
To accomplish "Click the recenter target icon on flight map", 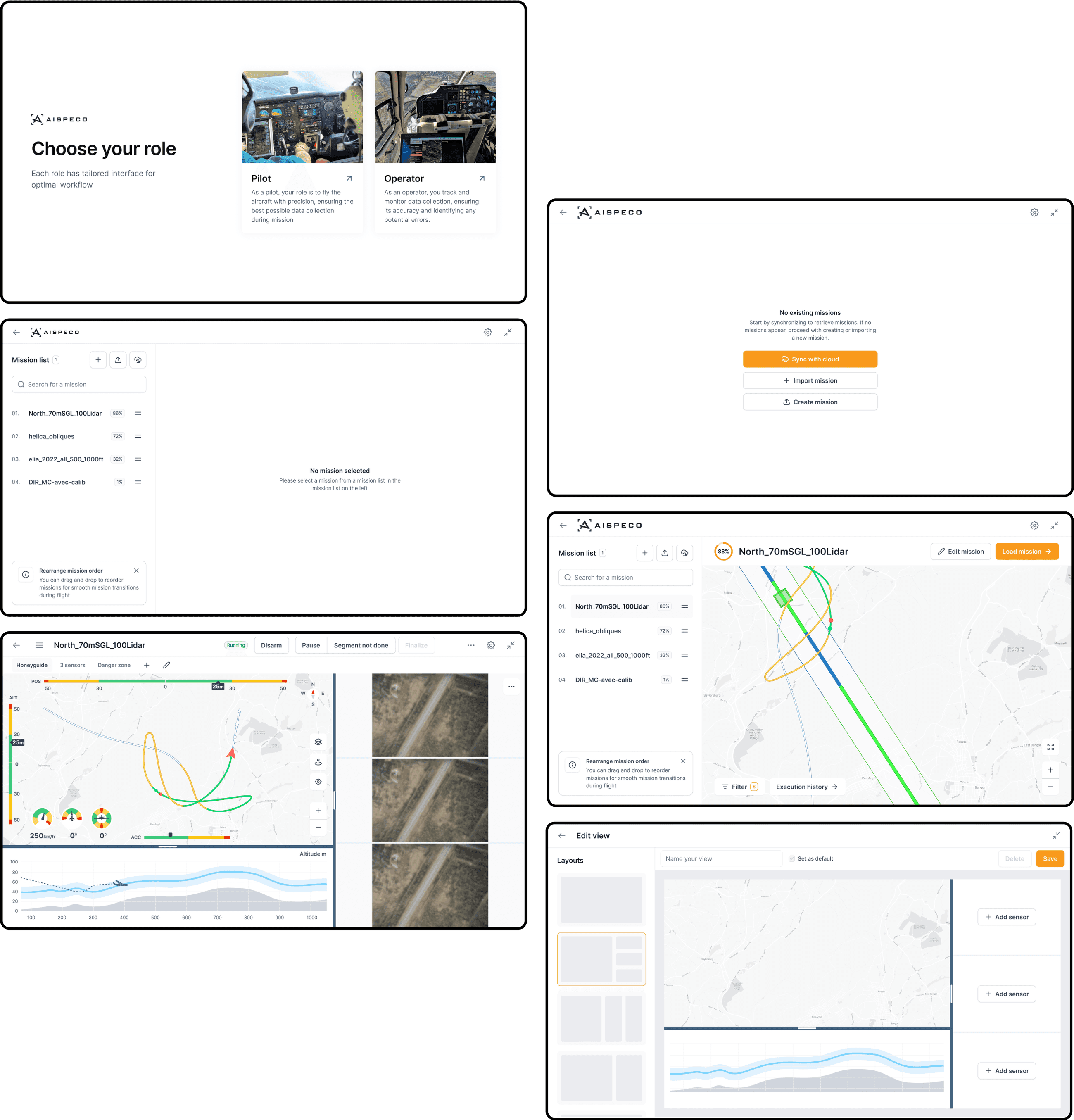I will coord(318,781).
